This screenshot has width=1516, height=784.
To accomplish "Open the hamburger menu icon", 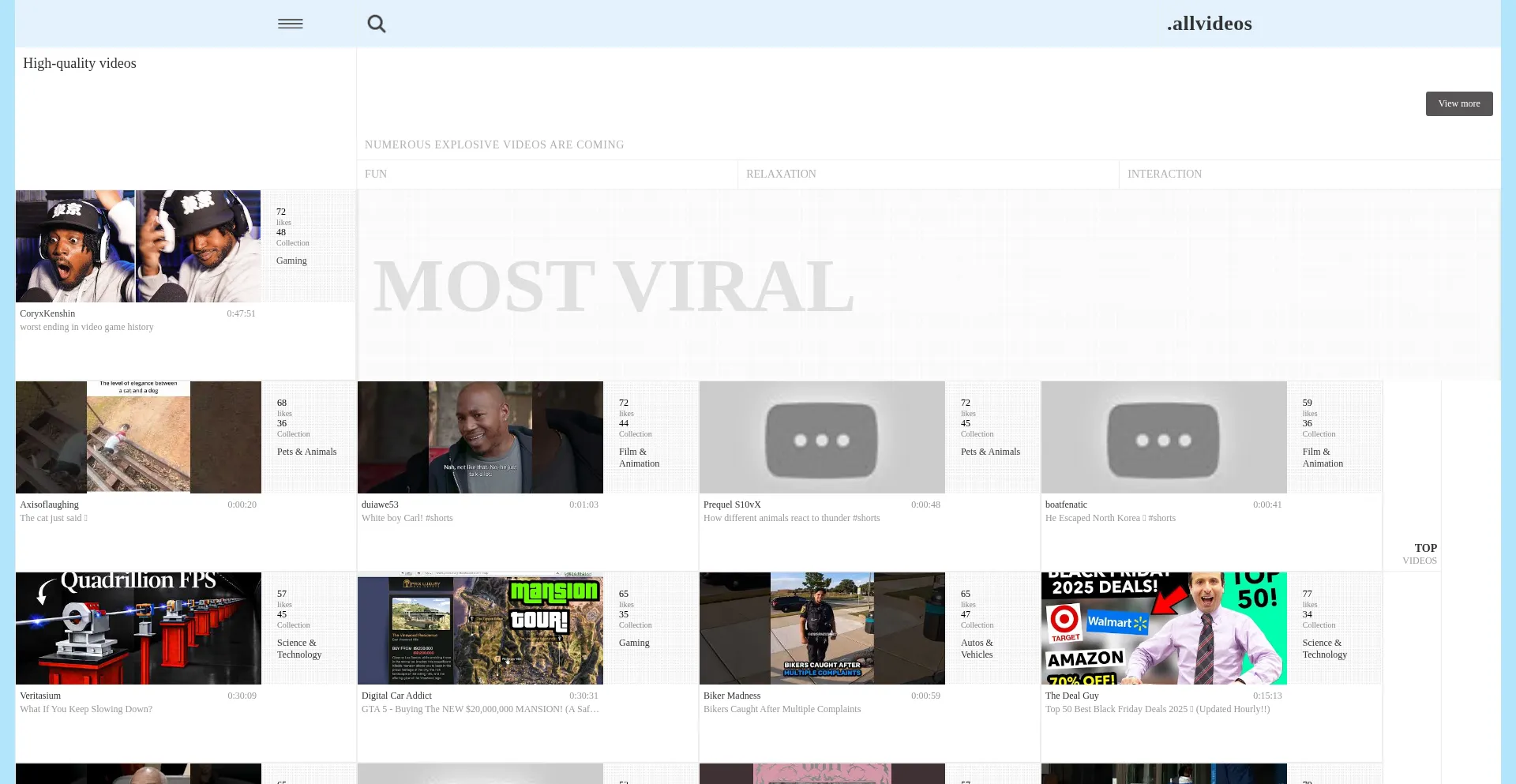I will pos(291,24).
